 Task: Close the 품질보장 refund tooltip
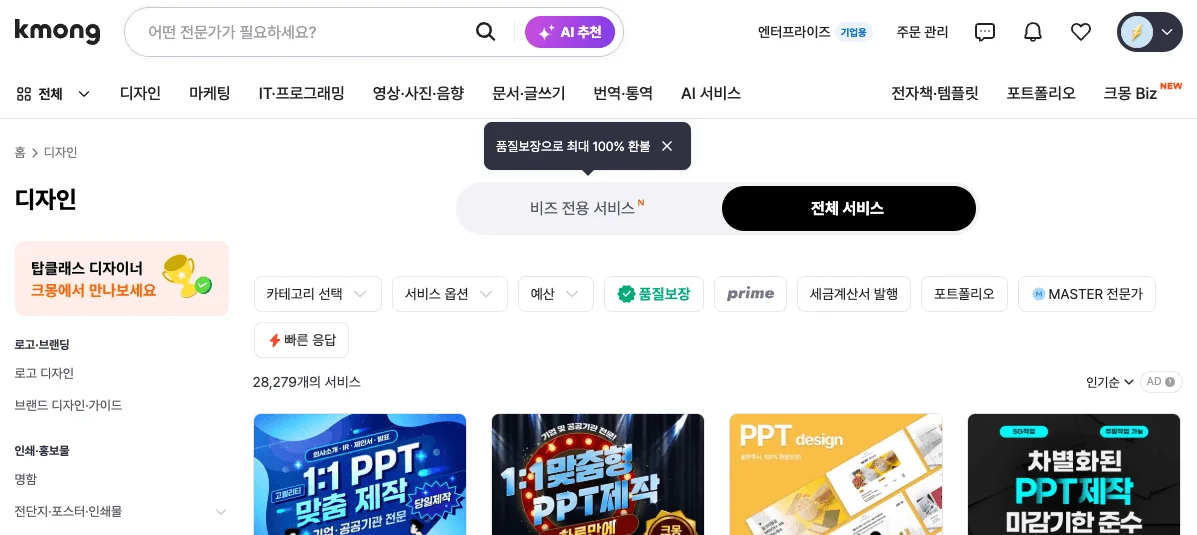click(667, 146)
